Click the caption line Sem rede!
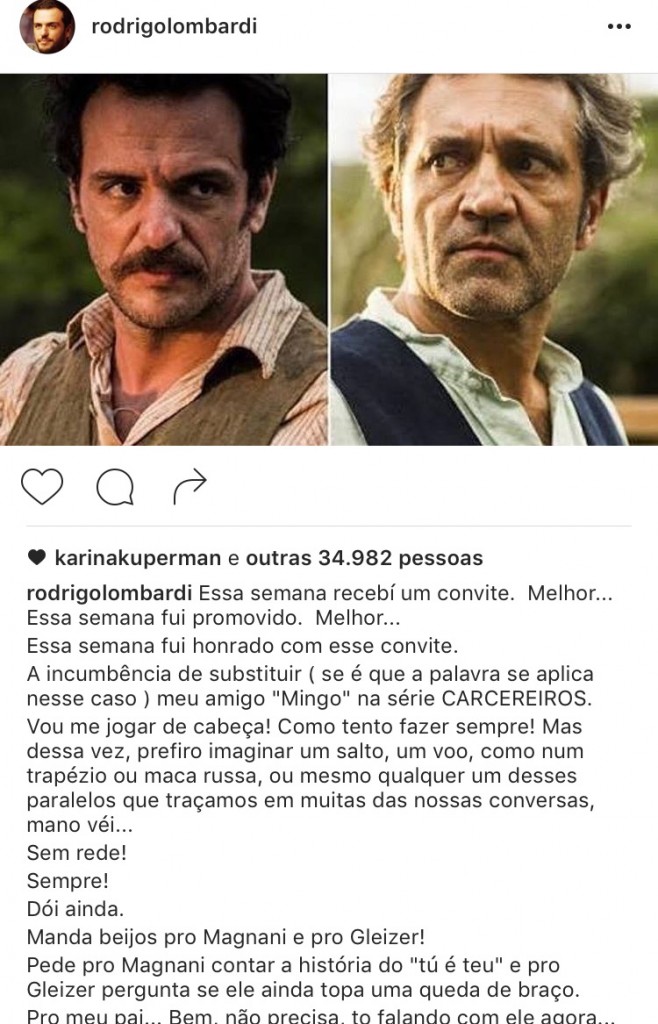Image resolution: width=658 pixels, height=1024 pixels. click(76, 852)
